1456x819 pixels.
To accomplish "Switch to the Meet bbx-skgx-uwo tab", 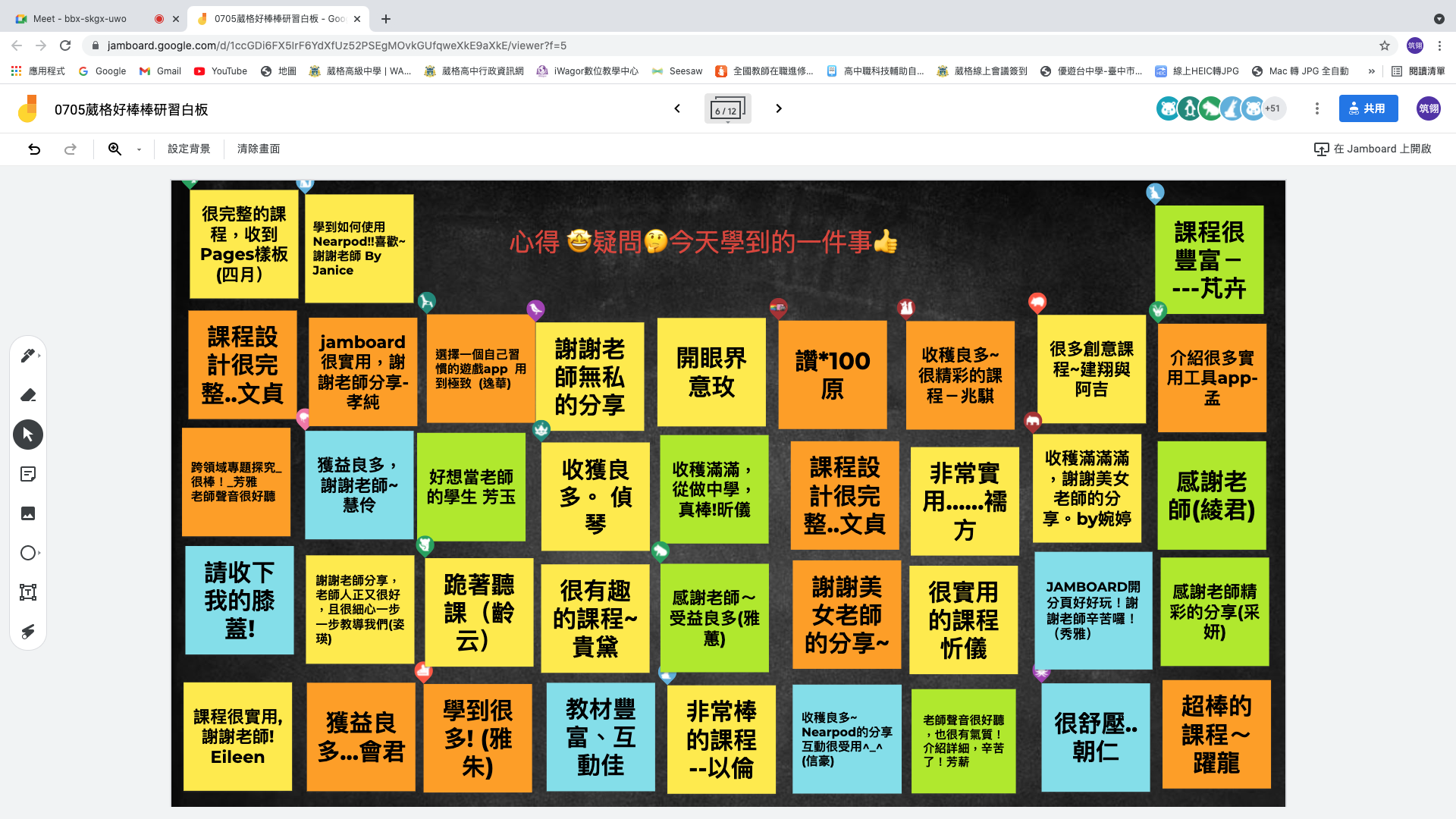I will pyautogui.click(x=80, y=18).
